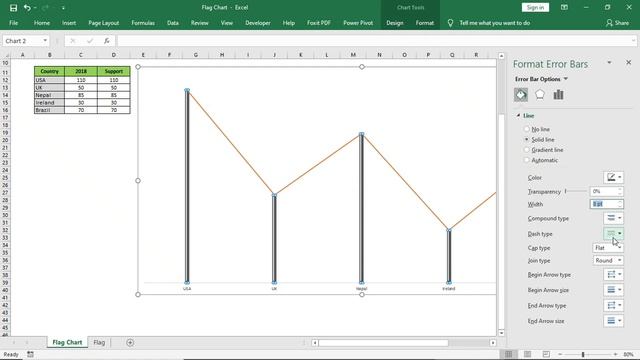Screen dimensions: 640x360
Task: Open the File menu
Action: 13,23
